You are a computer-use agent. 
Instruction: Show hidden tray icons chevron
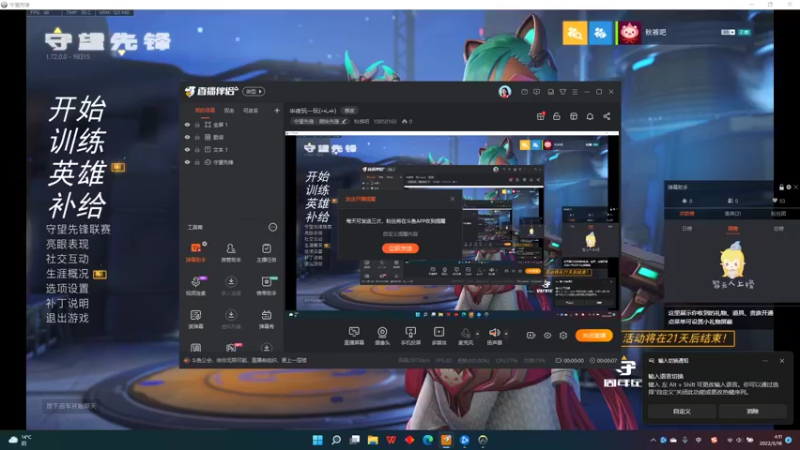653,440
